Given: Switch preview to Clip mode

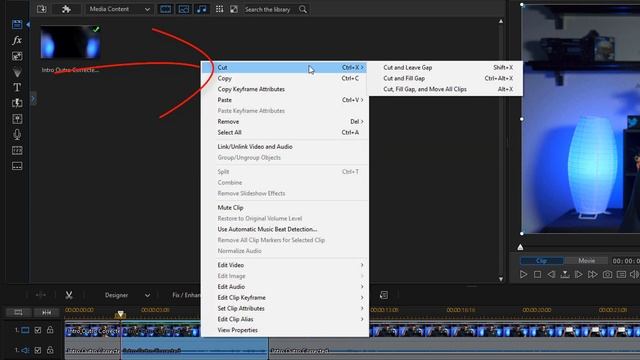Looking at the screenshot, I should pos(542,260).
